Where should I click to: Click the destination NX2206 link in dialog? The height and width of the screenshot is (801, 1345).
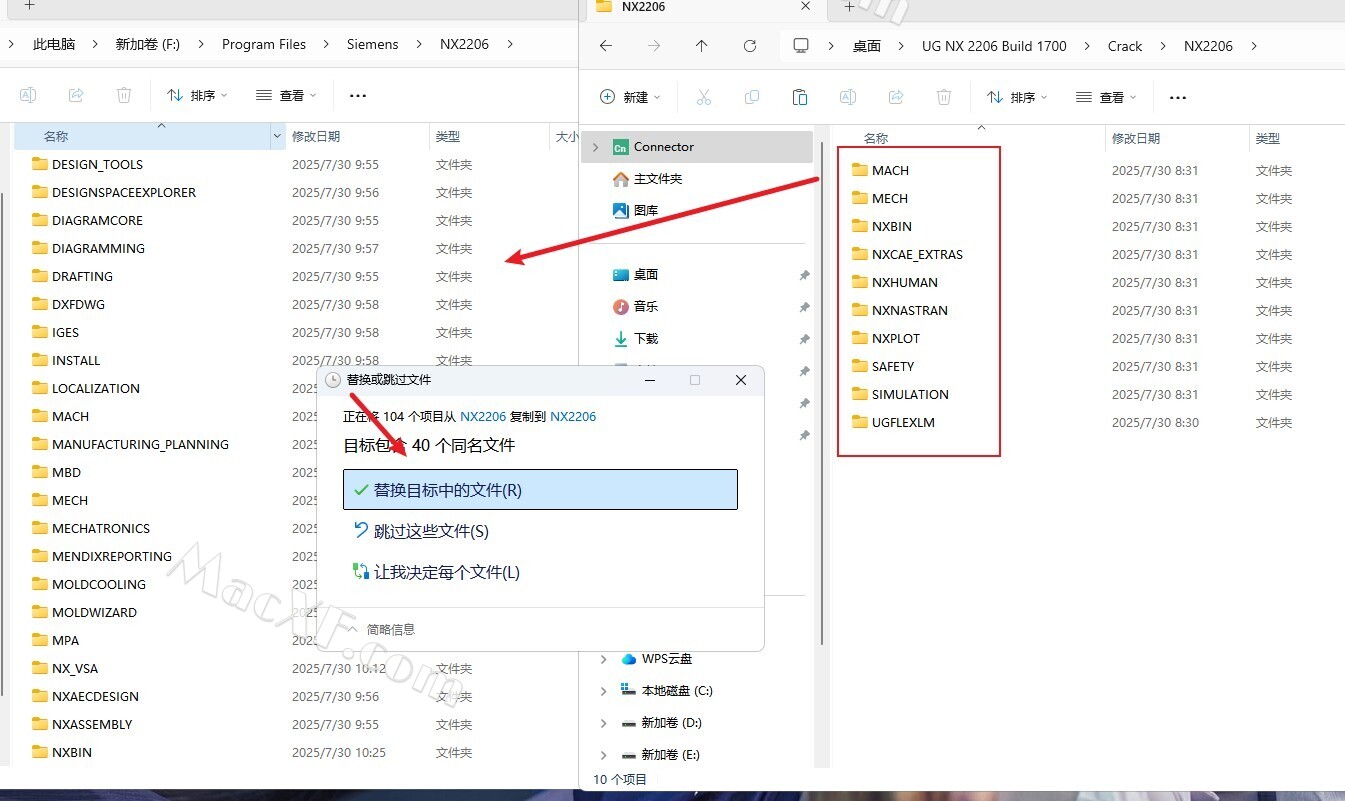coord(573,416)
